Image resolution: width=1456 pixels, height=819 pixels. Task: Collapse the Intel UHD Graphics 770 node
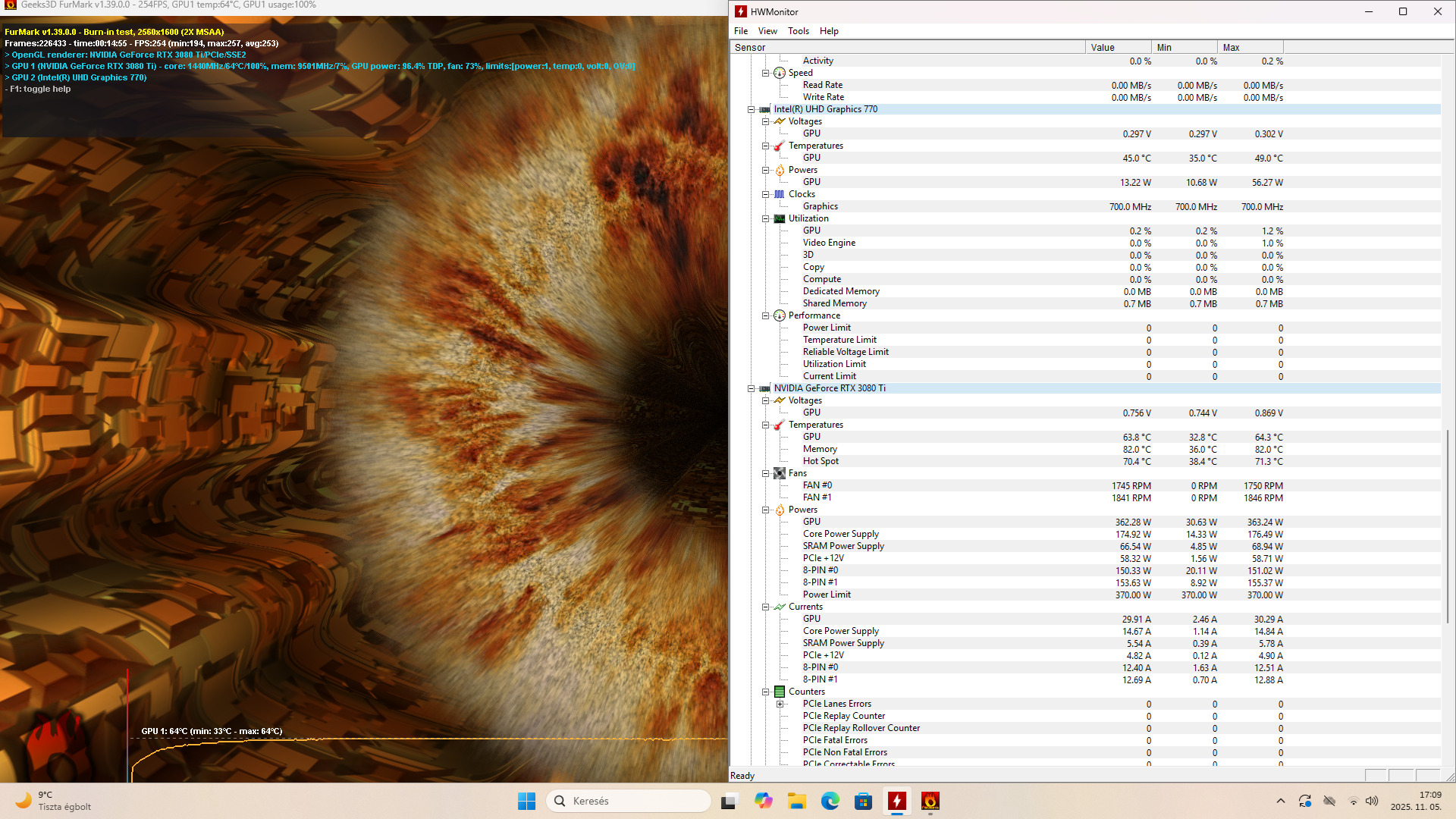pyautogui.click(x=752, y=109)
